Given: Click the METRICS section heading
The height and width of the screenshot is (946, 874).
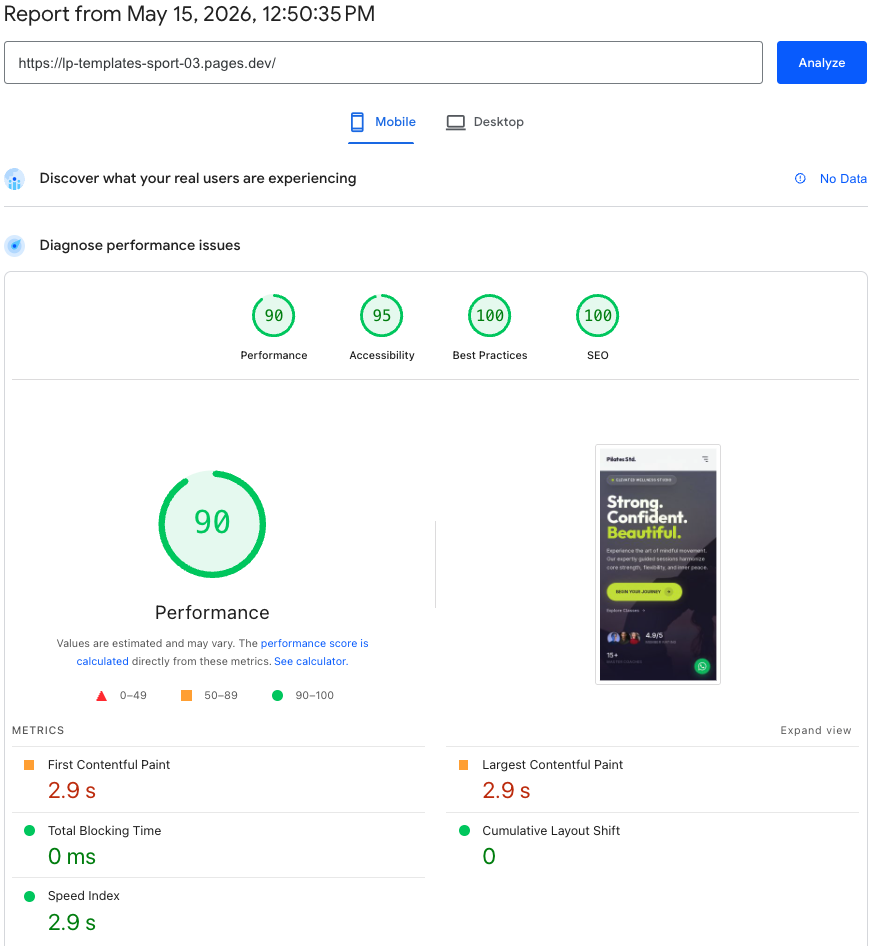Looking at the screenshot, I should pos(38,730).
